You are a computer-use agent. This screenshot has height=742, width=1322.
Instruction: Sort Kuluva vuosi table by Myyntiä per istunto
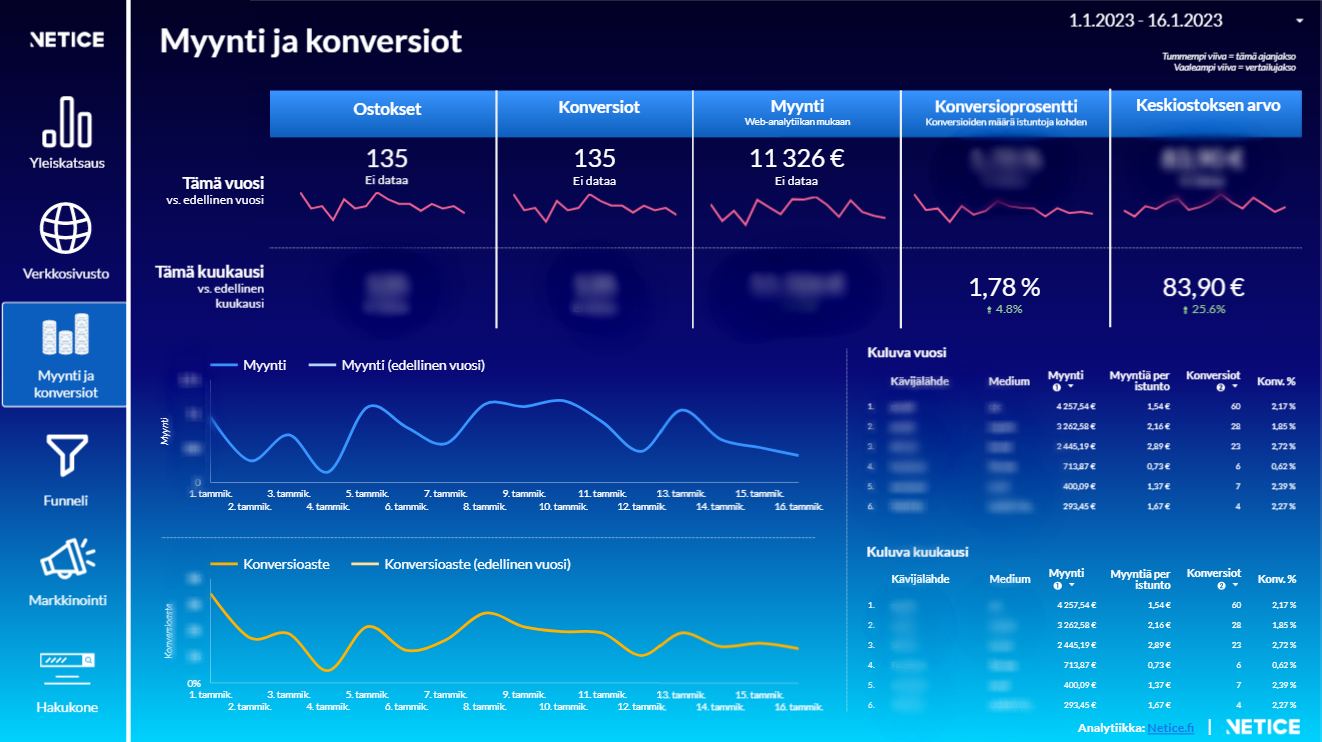click(1140, 381)
